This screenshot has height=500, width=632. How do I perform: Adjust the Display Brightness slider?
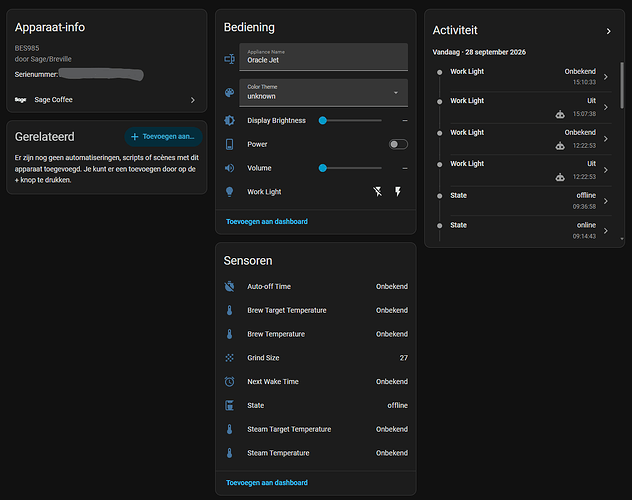click(350, 120)
